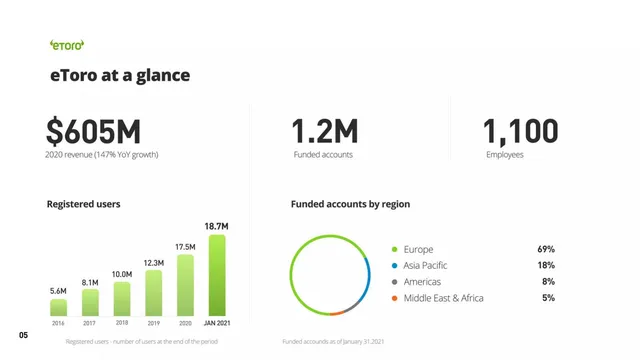
Task: Click the 'Americas' legend label
Action: point(422,282)
